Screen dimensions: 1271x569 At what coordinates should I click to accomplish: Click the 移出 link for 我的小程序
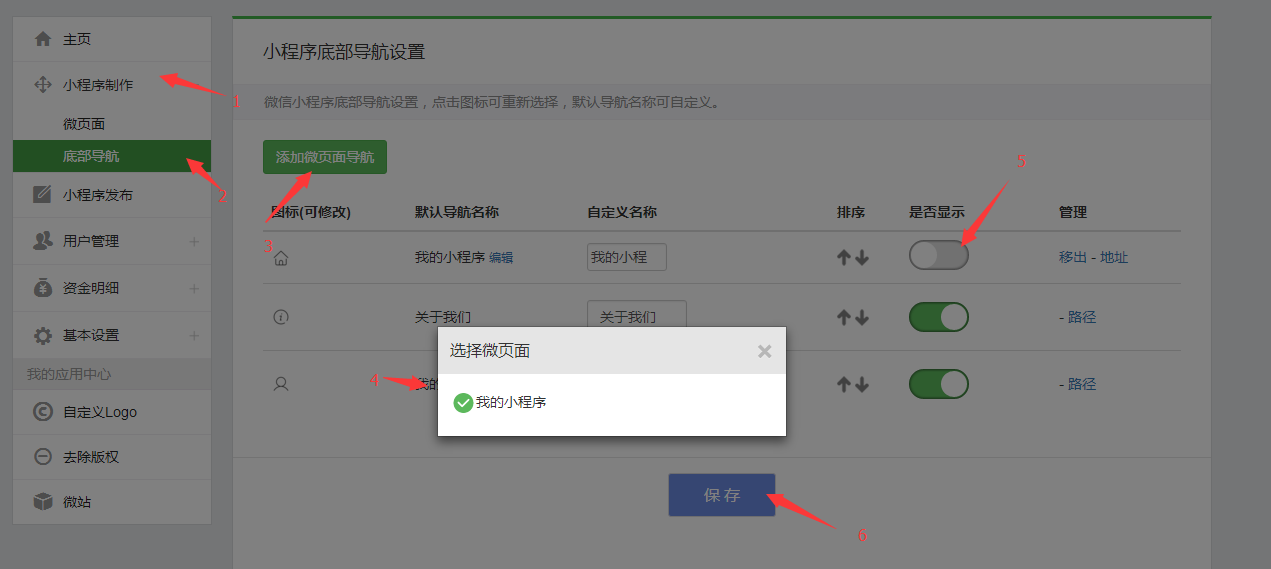[1072, 257]
